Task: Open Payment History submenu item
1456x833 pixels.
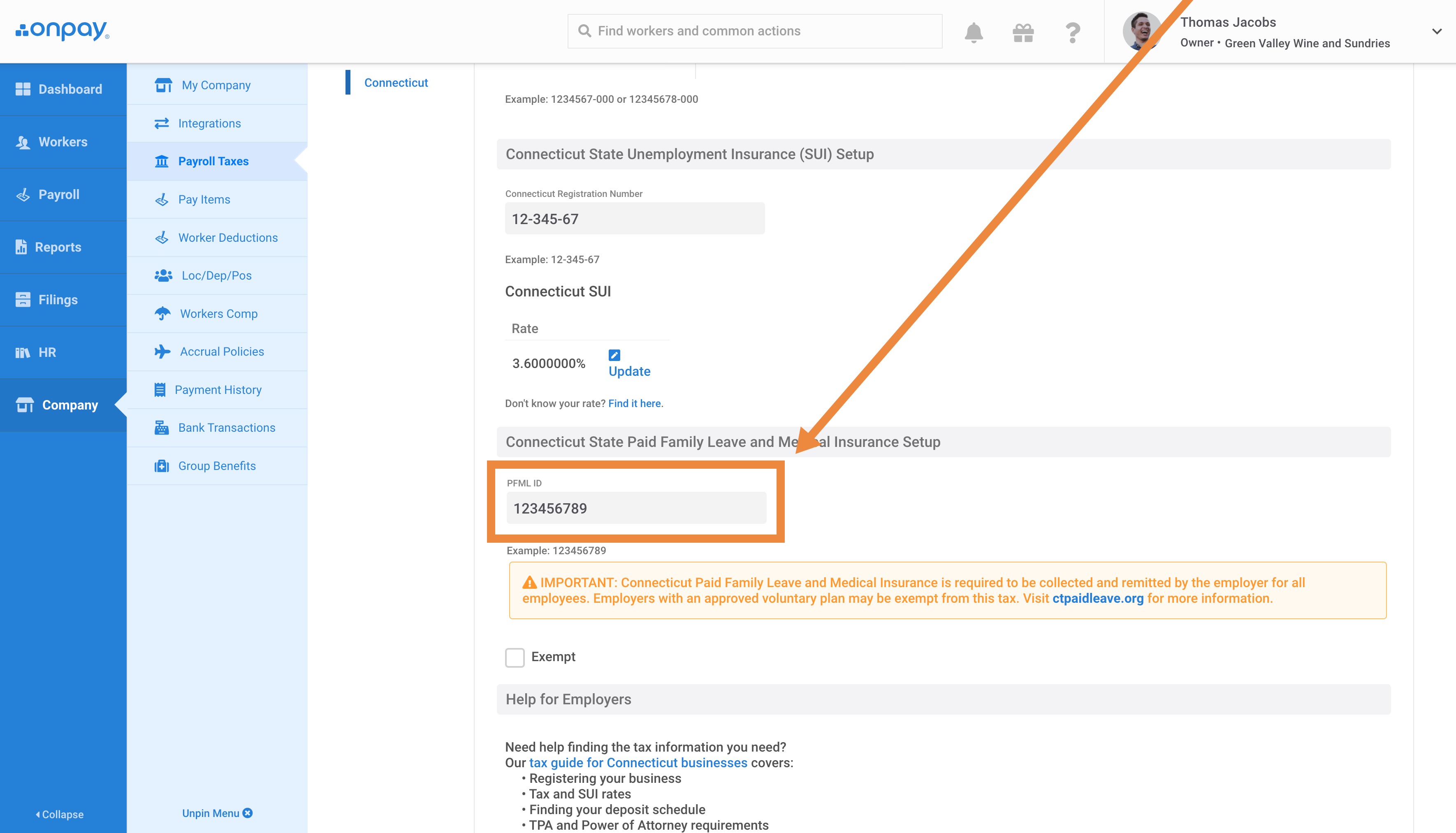Action: point(217,390)
